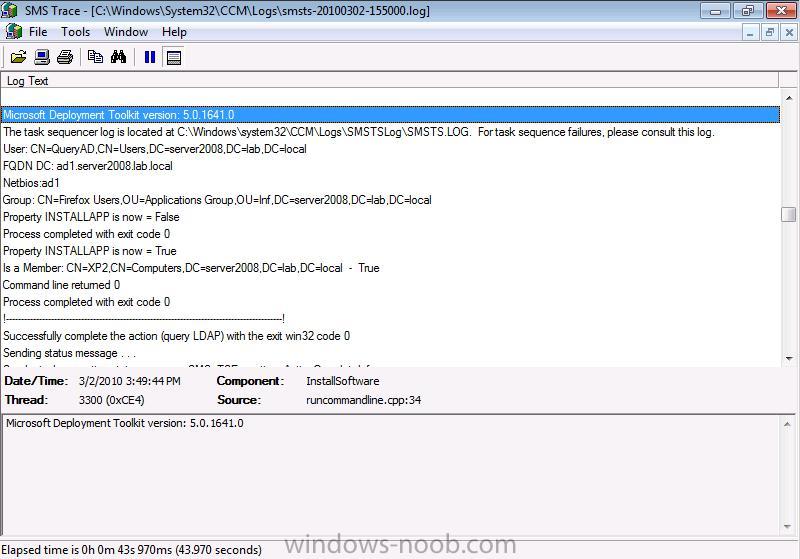800x559 pixels.
Task: Select Property INSTALLAPP is now = True
Action: click(x=391, y=251)
